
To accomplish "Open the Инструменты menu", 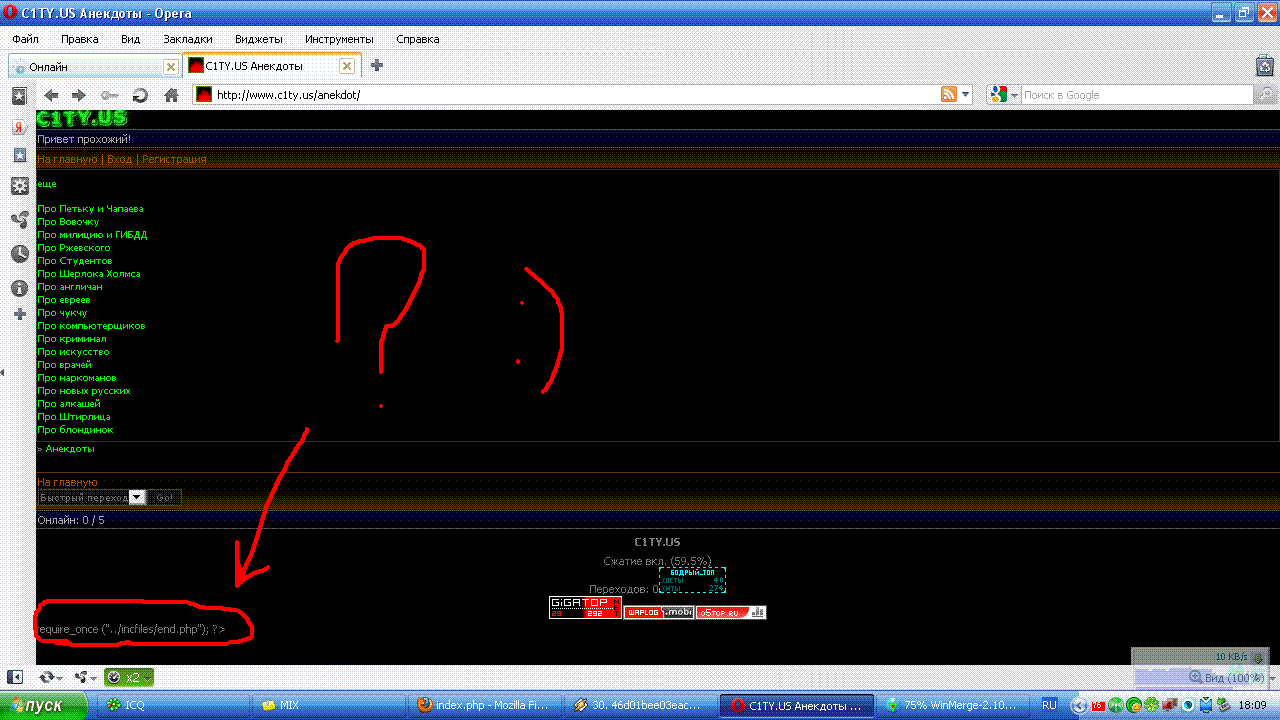I will (339, 39).
